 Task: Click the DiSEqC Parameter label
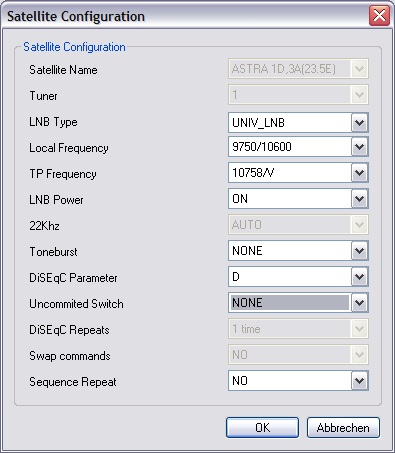[x=73, y=278]
